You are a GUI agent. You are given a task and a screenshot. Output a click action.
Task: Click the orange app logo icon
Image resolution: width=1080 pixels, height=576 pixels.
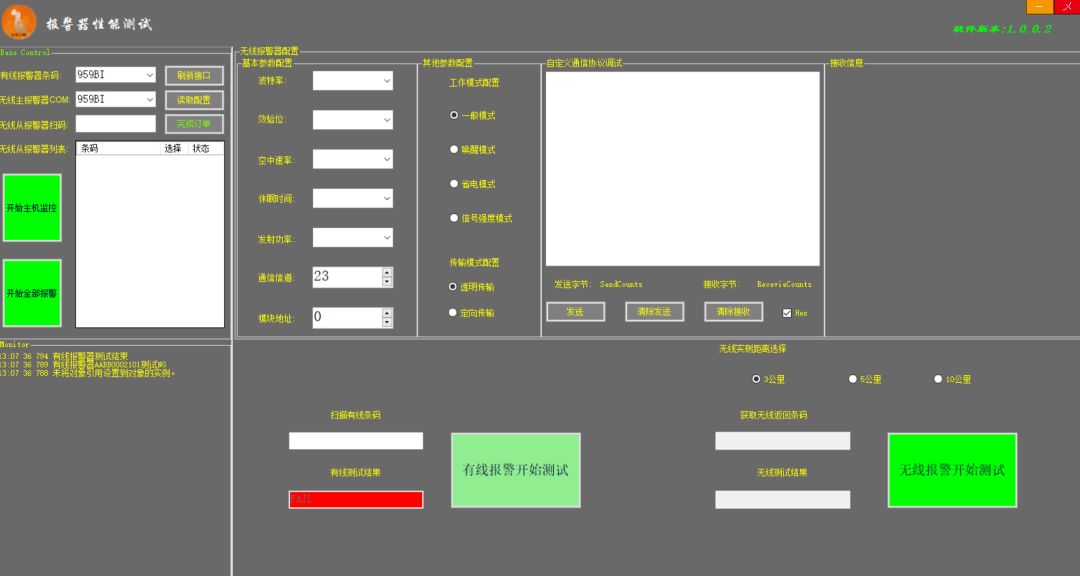click(19, 22)
